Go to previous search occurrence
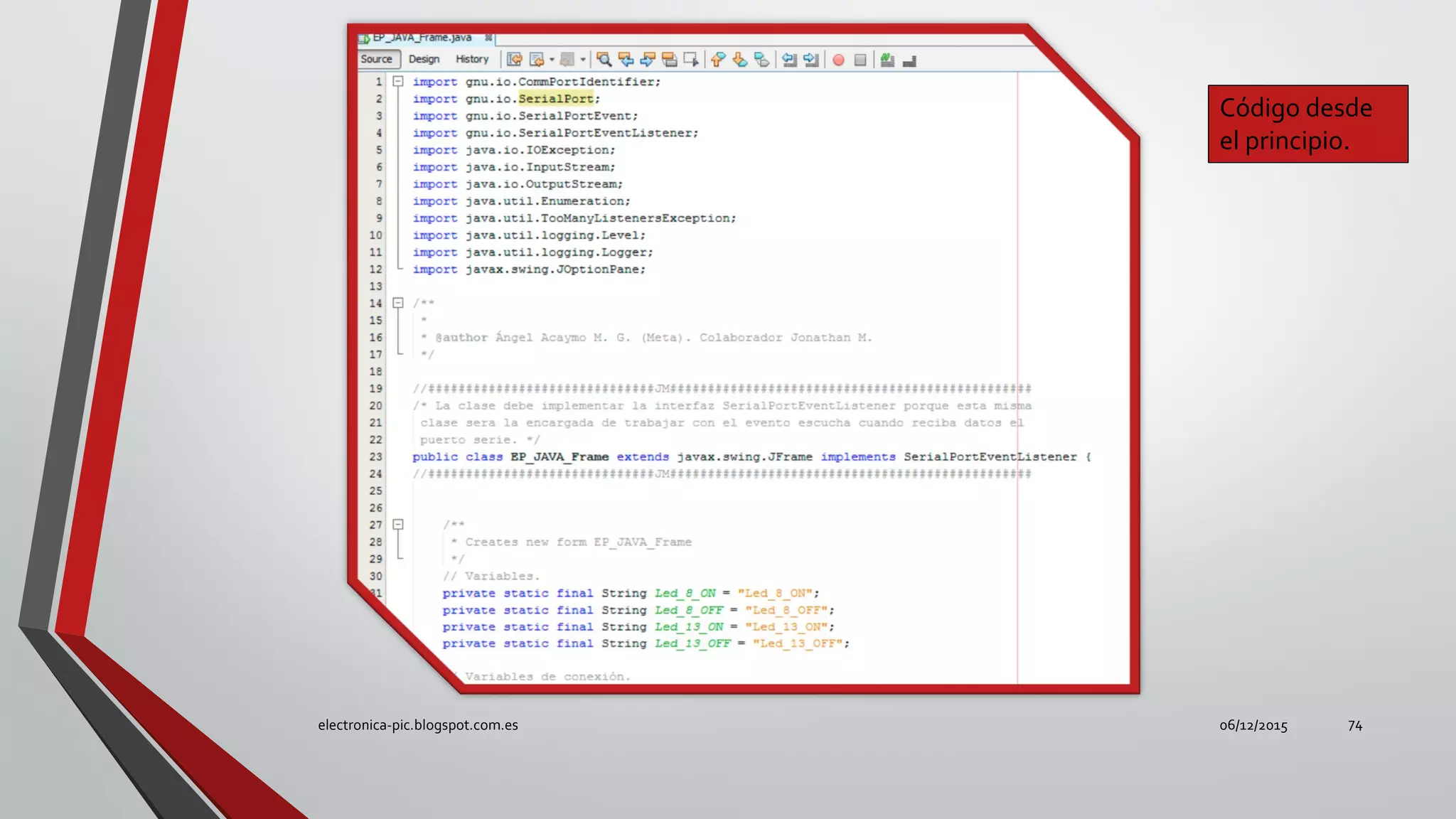This screenshot has height=819, width=1456. pyautogui.click(x=626, y=60)
